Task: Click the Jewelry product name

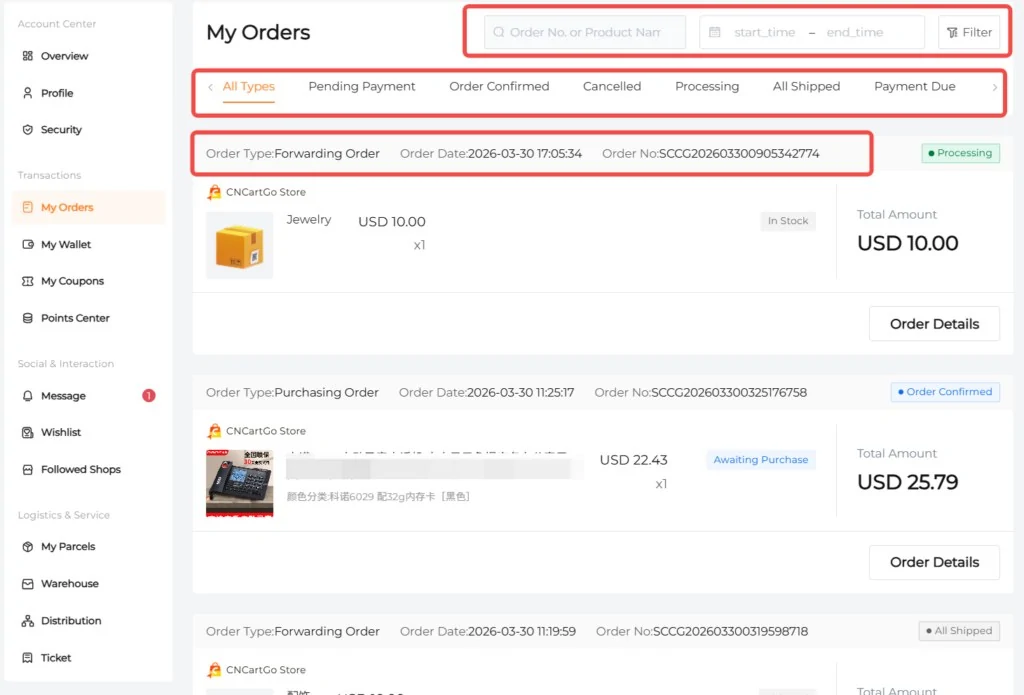Action: tap(309, 219)
